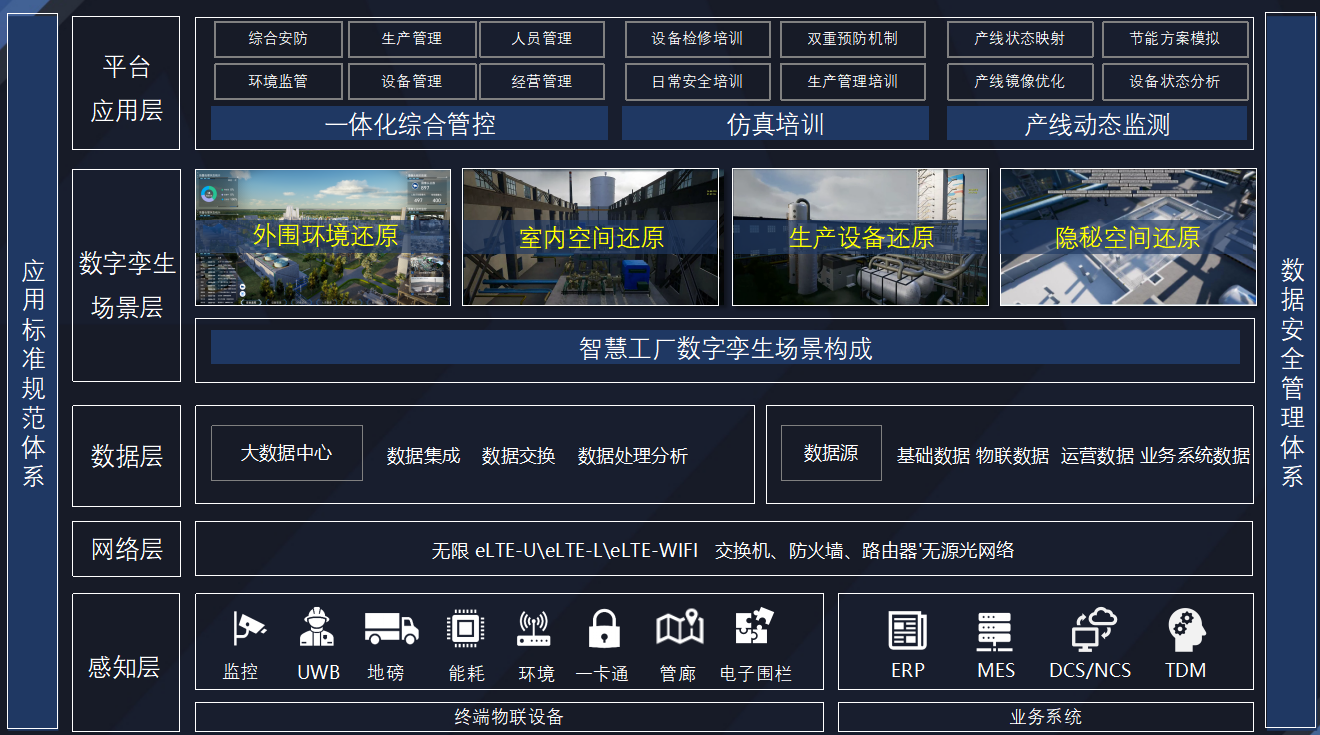Viewport: 1320px width, 735px height.
Task: Open the MES server icon
Action: (995, 631)
